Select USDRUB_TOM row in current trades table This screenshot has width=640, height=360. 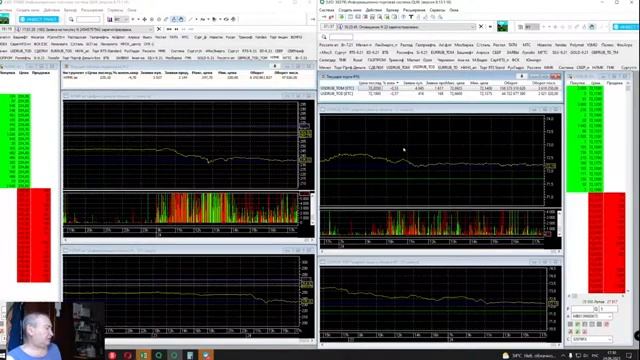440,88
